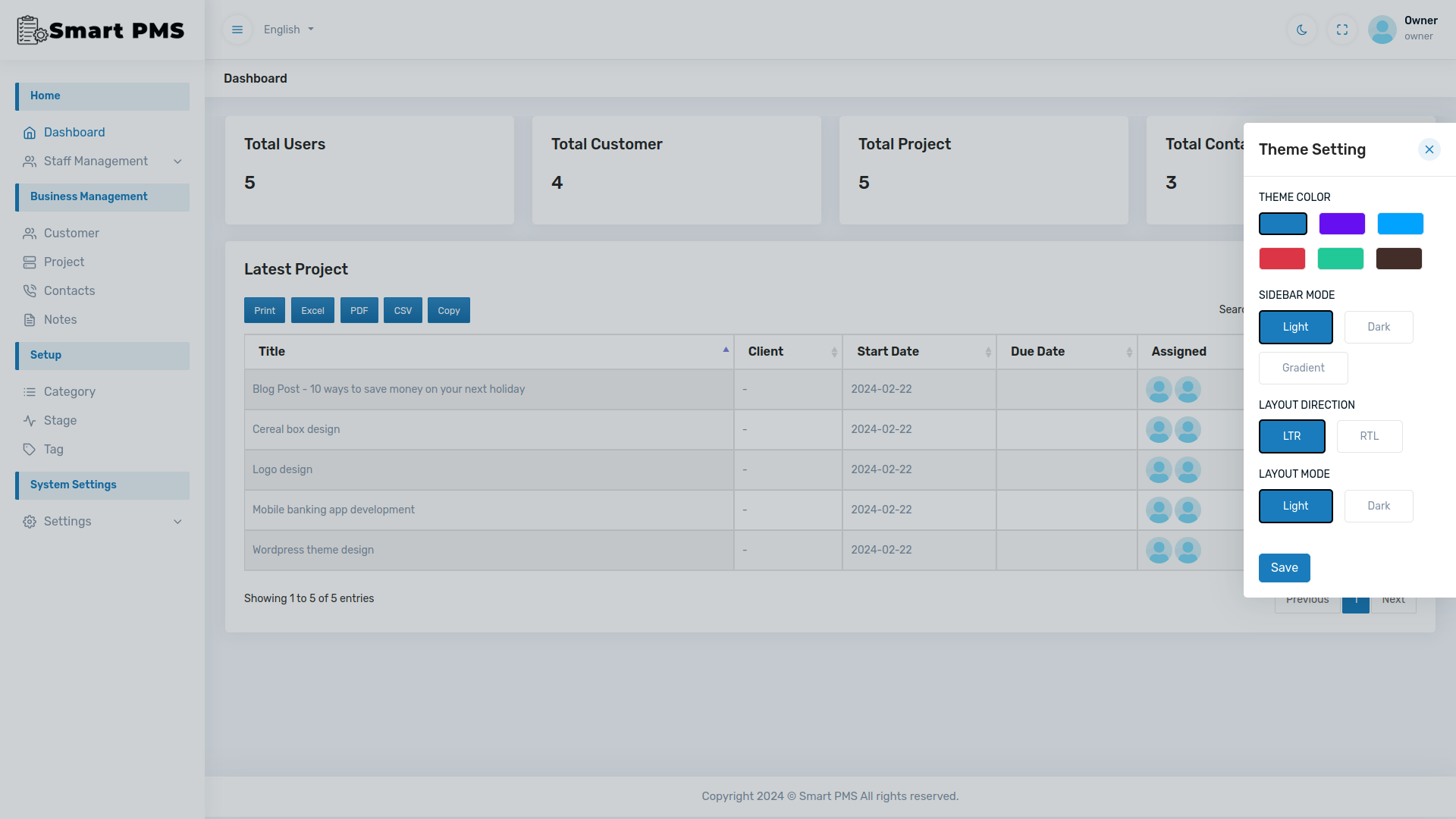Save the theme settings
Image resolution: width=1456 pixels, height=819 pixels.
click(1284, 567)
